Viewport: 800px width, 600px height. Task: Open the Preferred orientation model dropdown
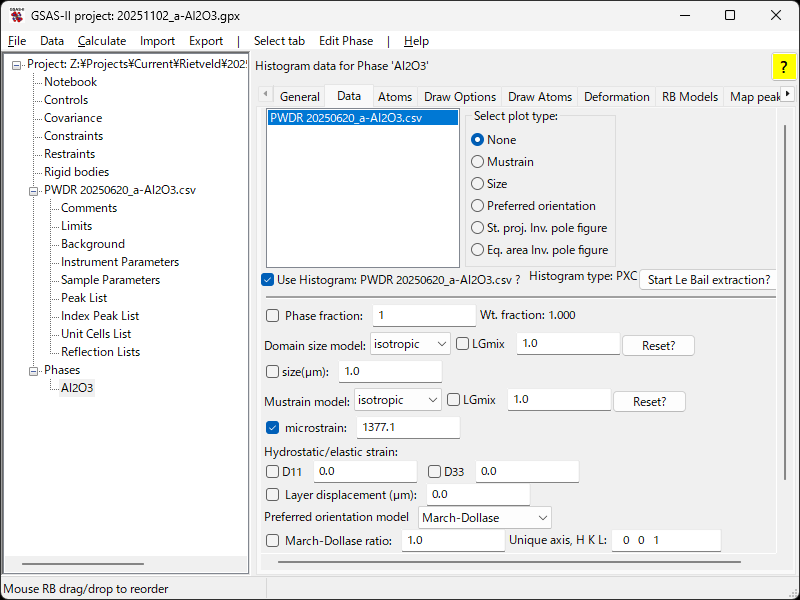click(x=484, y=518)
